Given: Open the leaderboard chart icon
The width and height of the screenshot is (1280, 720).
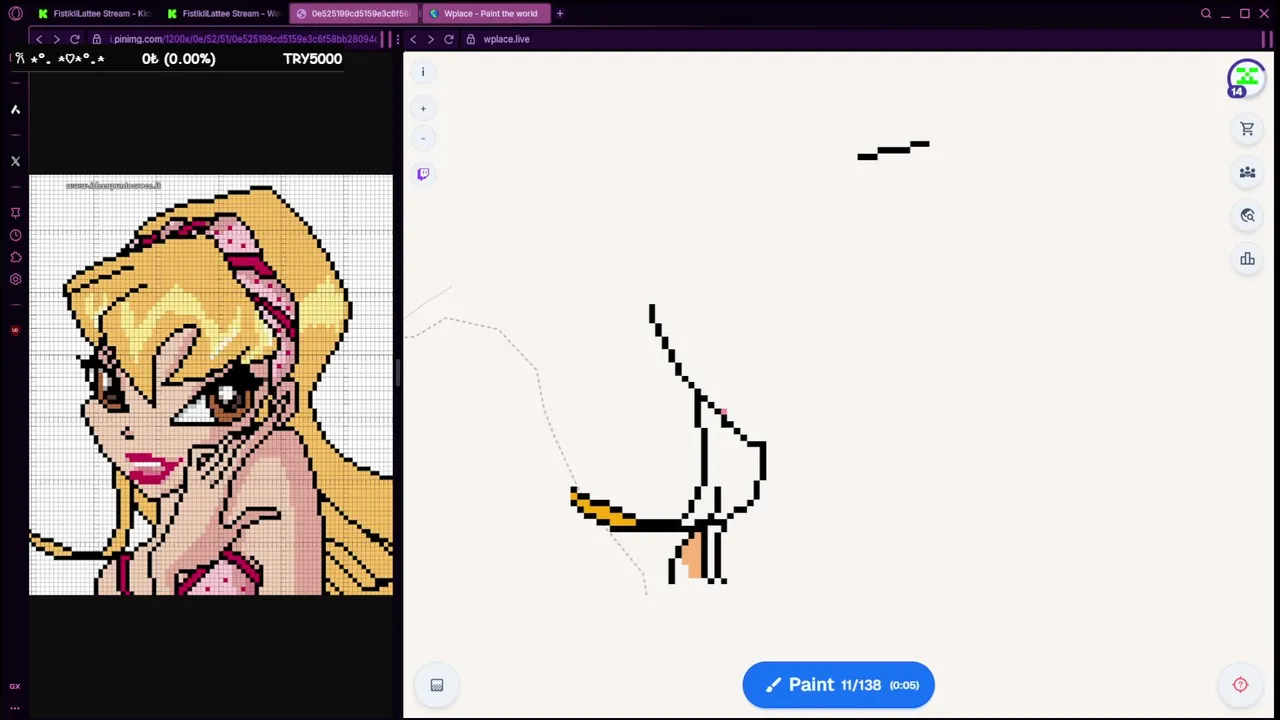Looking at the screenshot, I should (x=1247, y=259).
